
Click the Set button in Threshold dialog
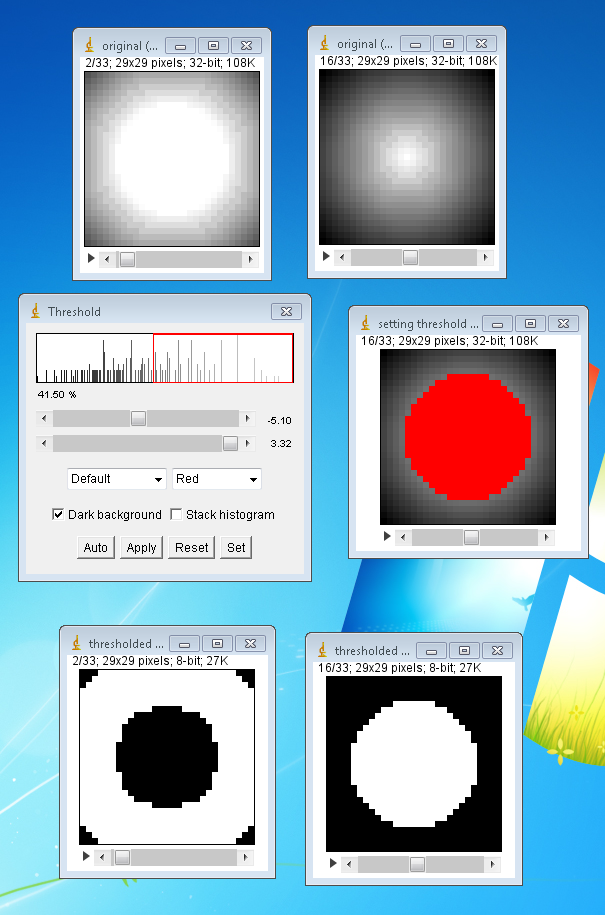(x=236, y=548)
